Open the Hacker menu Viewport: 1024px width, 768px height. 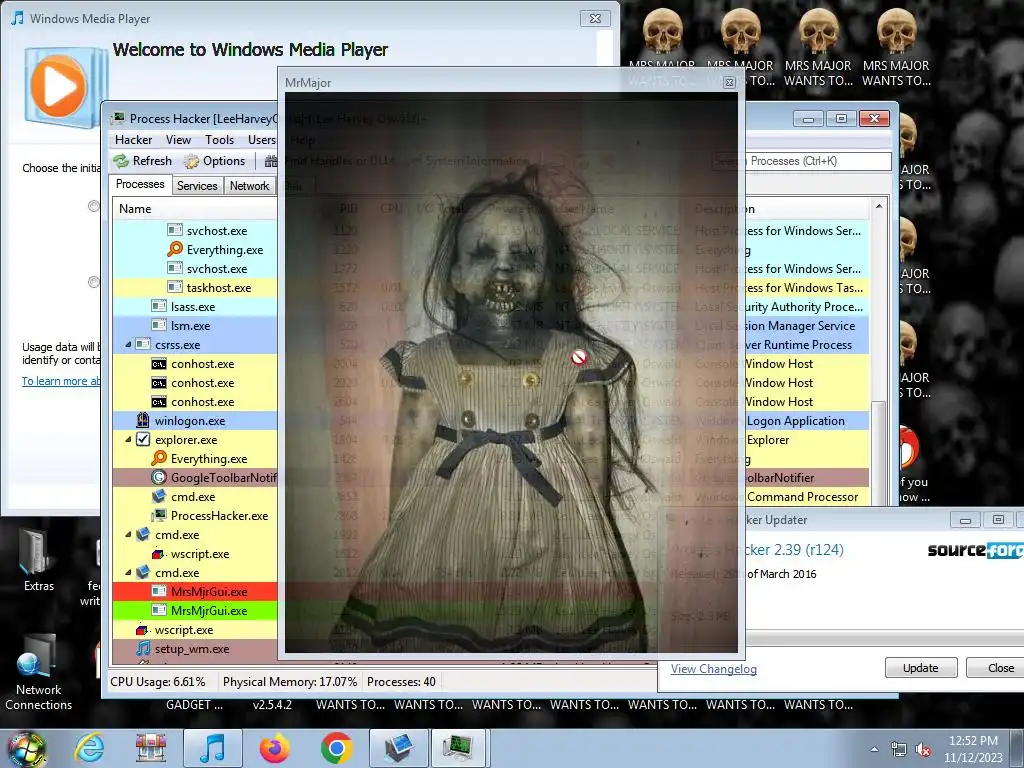[133, 140]
